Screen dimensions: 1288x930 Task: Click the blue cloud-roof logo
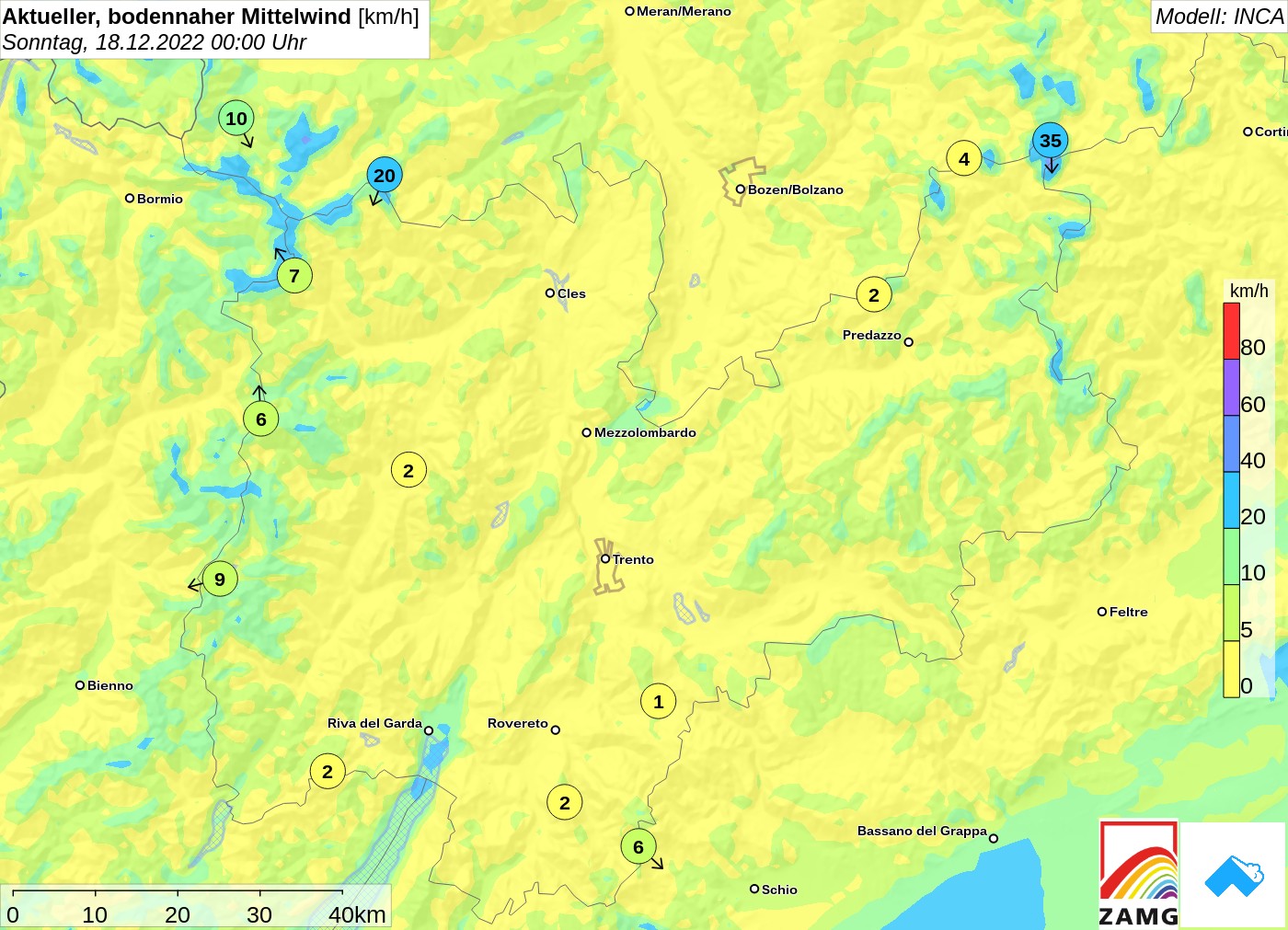coord(1234,876)
